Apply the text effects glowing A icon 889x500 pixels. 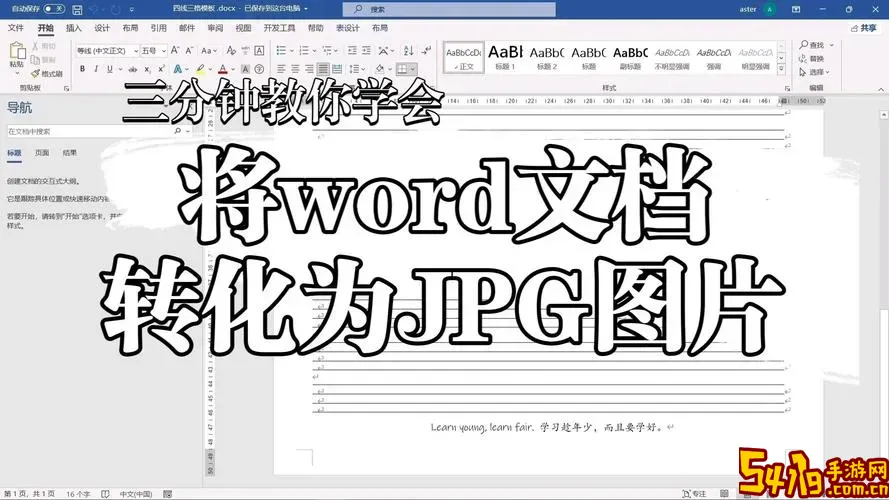[178, 69]
